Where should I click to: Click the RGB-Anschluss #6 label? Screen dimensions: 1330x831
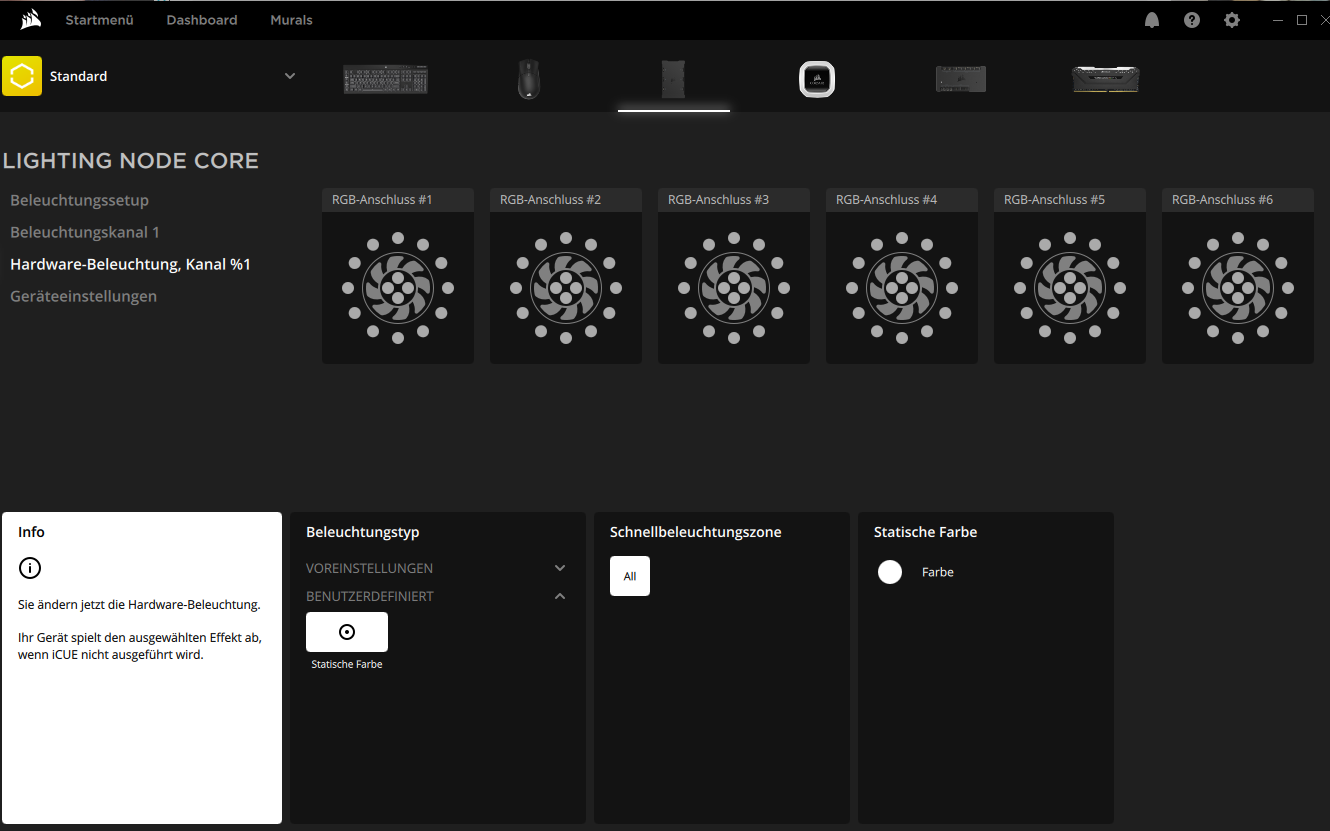(1222, 200)
